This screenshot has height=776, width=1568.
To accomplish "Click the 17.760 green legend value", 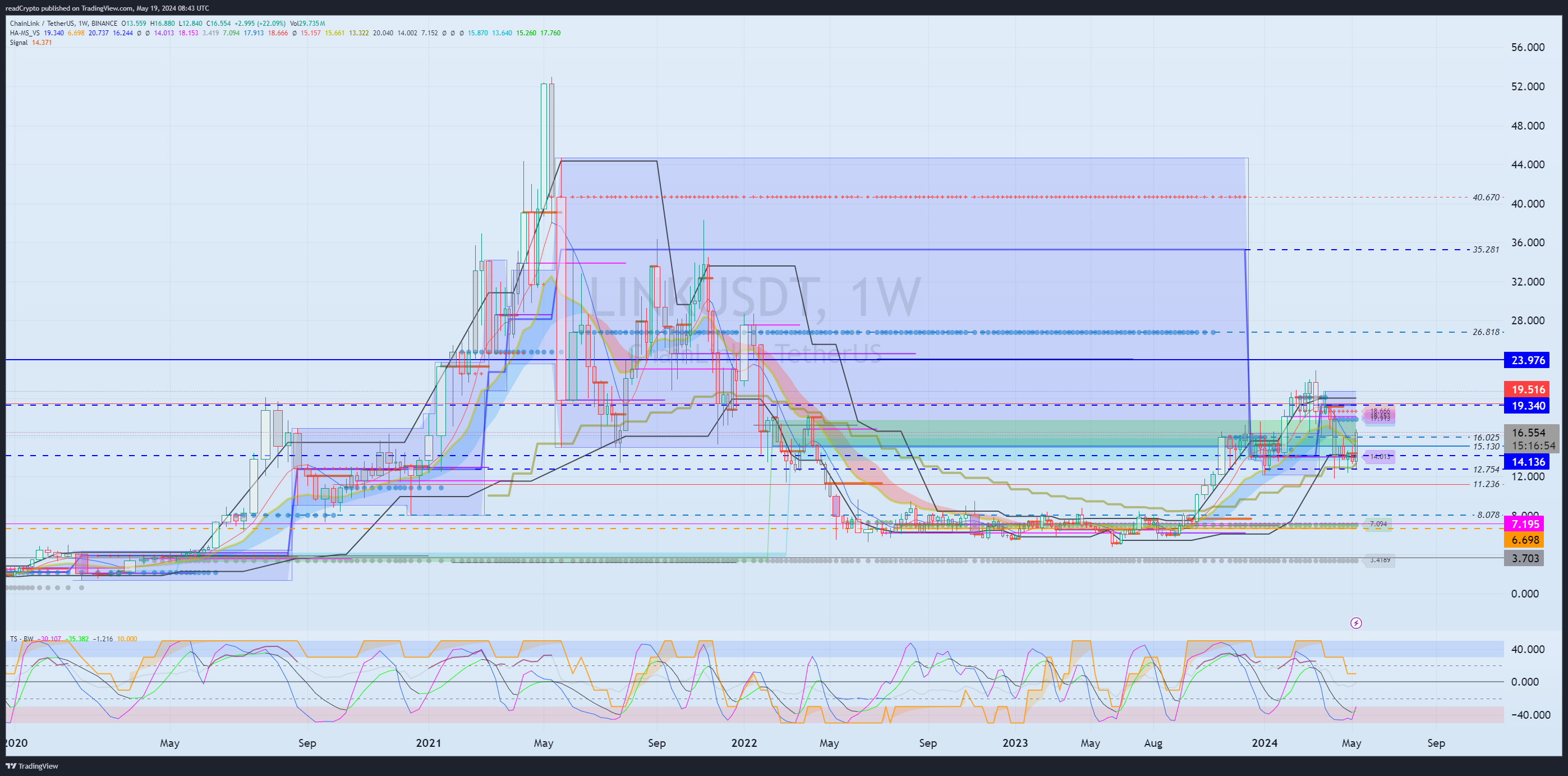I will (x=550, y=33).
